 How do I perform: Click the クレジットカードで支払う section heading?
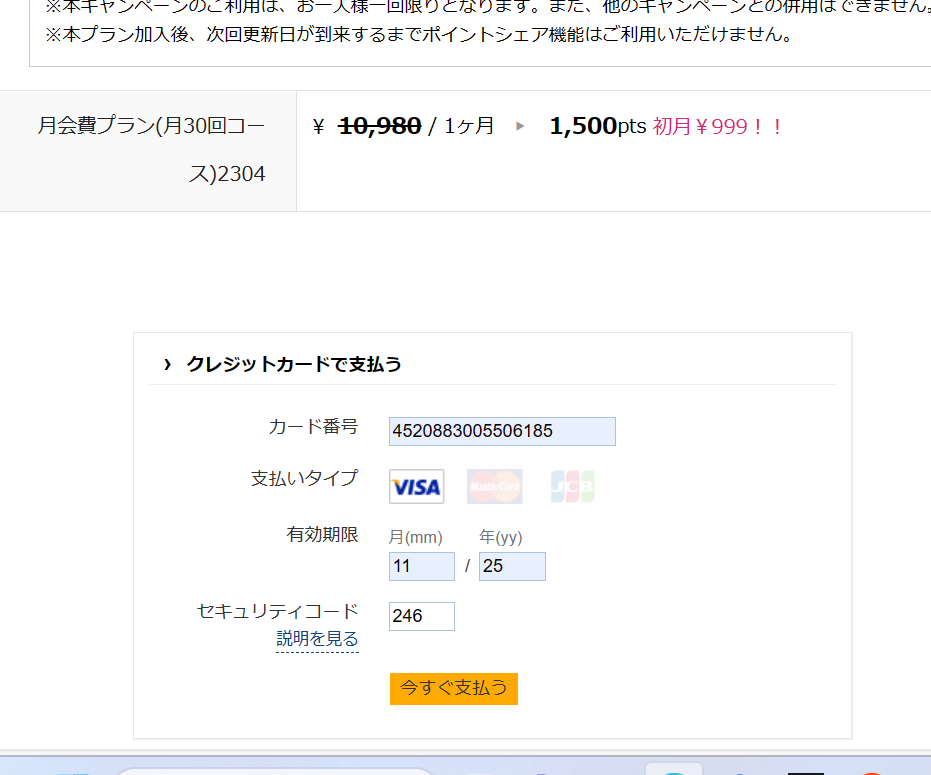tap(294, 364)
